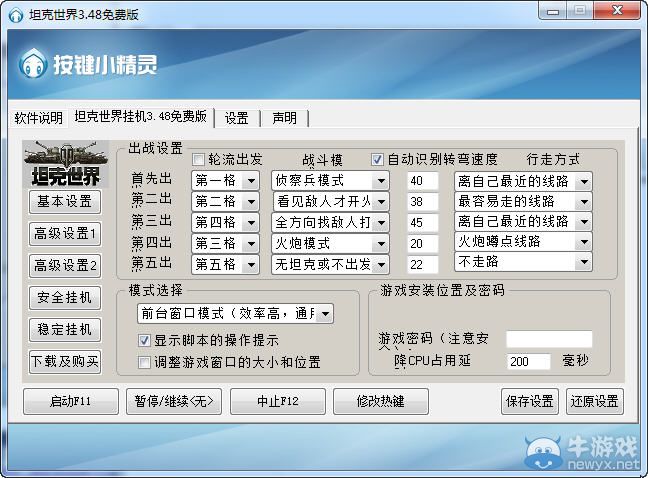The image size is (648, 478).
Task: Select the 坦克世界挂机3.48免费版 tab
Action: point(141,117)
